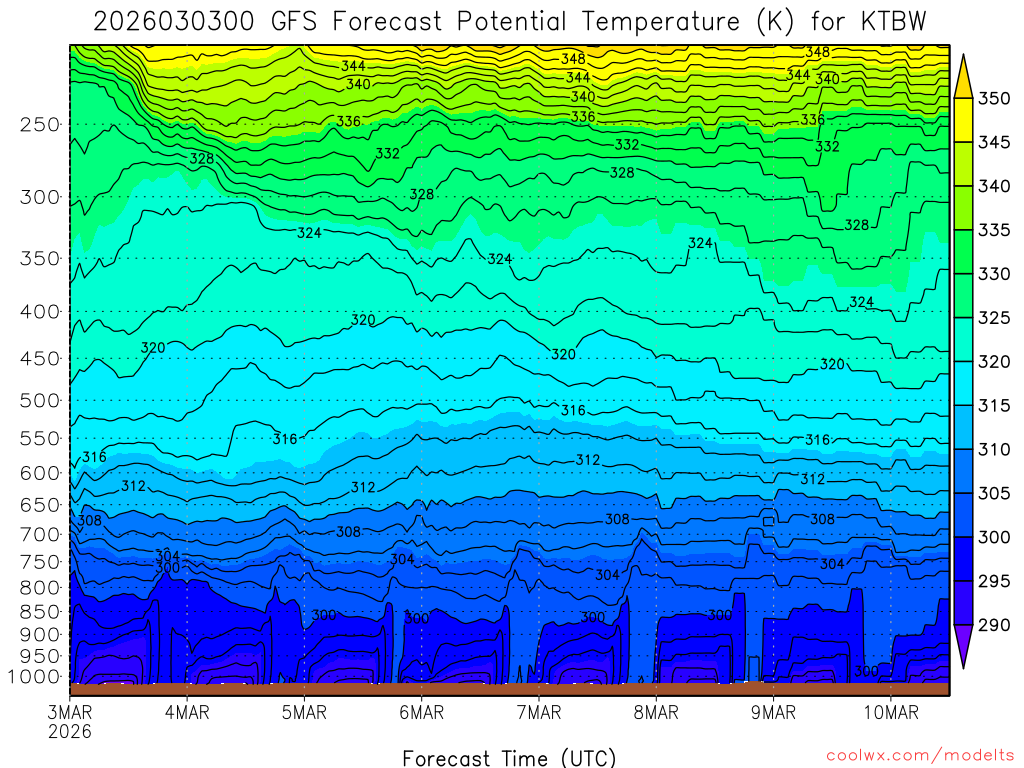Click the 400 pressure level label
The image size is (1024, 768).
click(x=40, y=312)
